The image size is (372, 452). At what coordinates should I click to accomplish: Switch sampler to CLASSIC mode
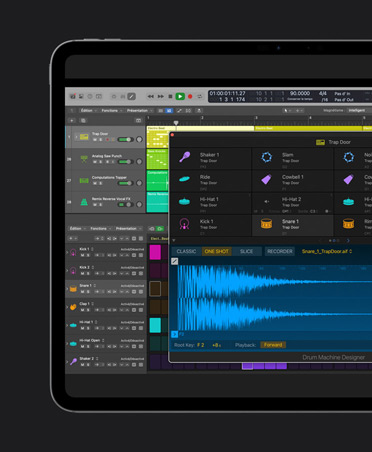tap(186, 251)
